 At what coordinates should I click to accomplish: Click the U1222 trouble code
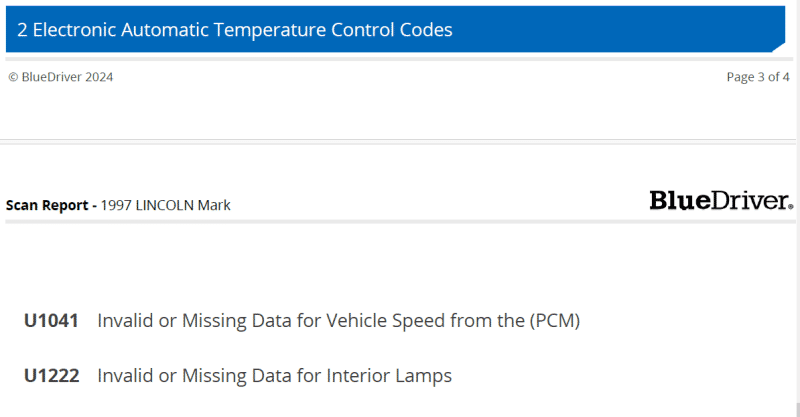click(52, 376)
